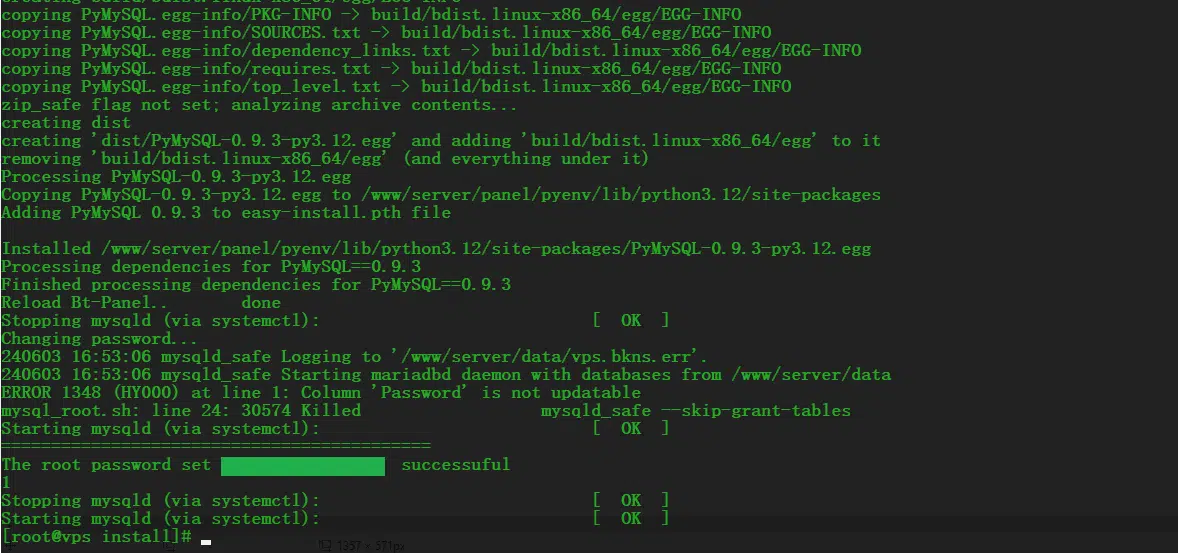Click 'mysql_root.sh: line 24: 30574 Killed'
Image resolution: width=1178 pixels, height=553 pixels.
click(x=181, y=411)
